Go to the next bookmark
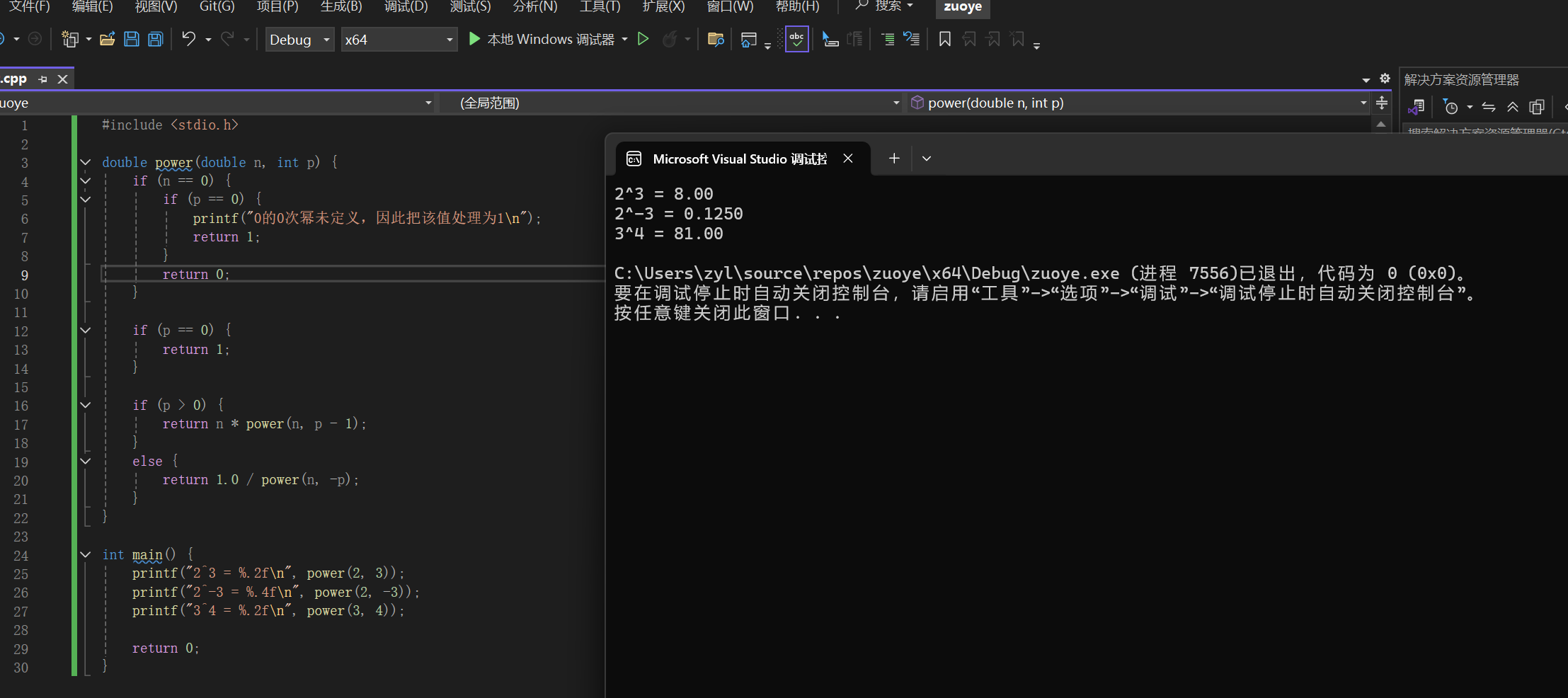 tap(993, 39)
